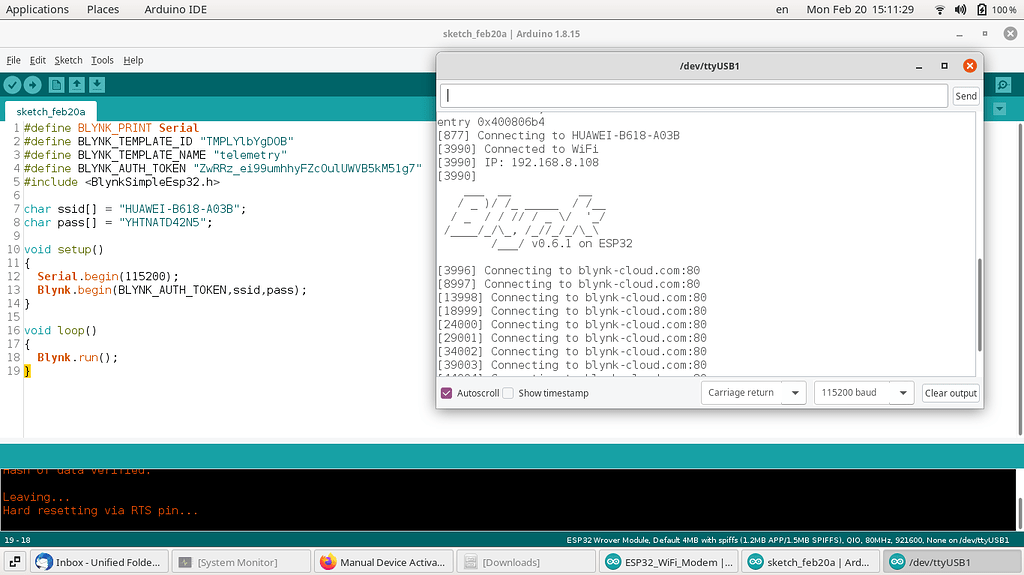The image size is (1024, 575).
Task: Click Blynk.run(); in the loop function
Action: tap(78, 357)
